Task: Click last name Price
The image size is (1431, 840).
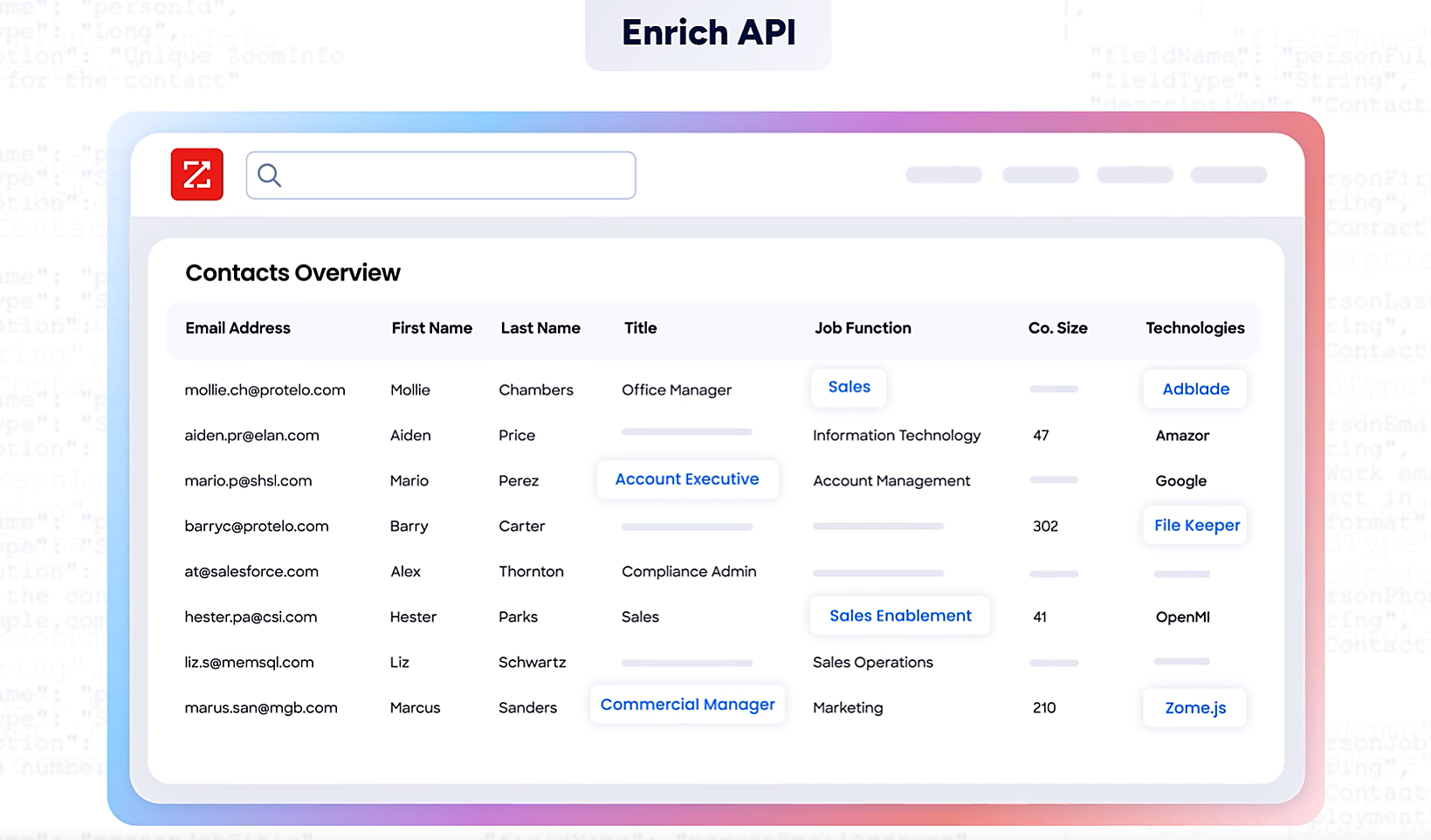Action: [x=516, y=436]
